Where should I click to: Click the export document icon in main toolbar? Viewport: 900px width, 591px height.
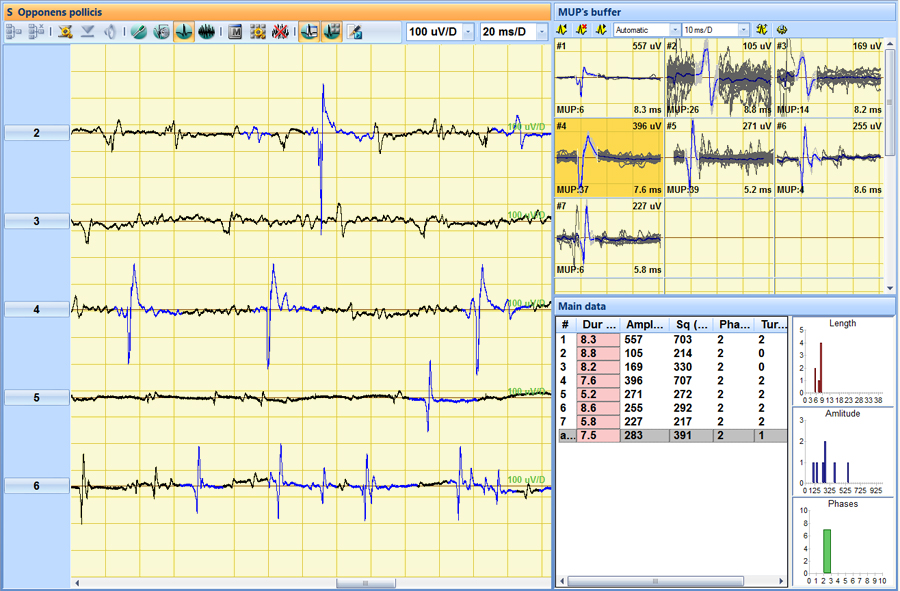(x=355, y=32)
